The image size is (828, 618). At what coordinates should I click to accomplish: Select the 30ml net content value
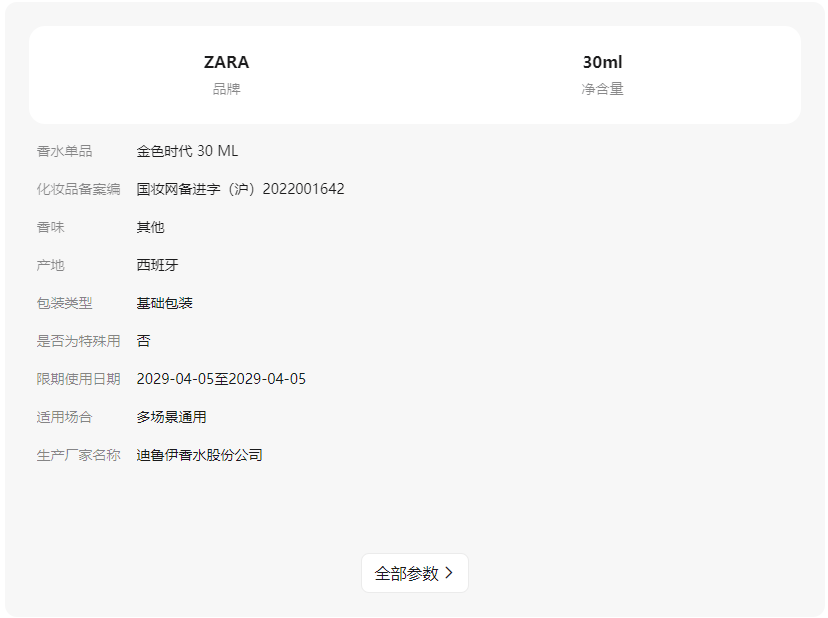602,62
